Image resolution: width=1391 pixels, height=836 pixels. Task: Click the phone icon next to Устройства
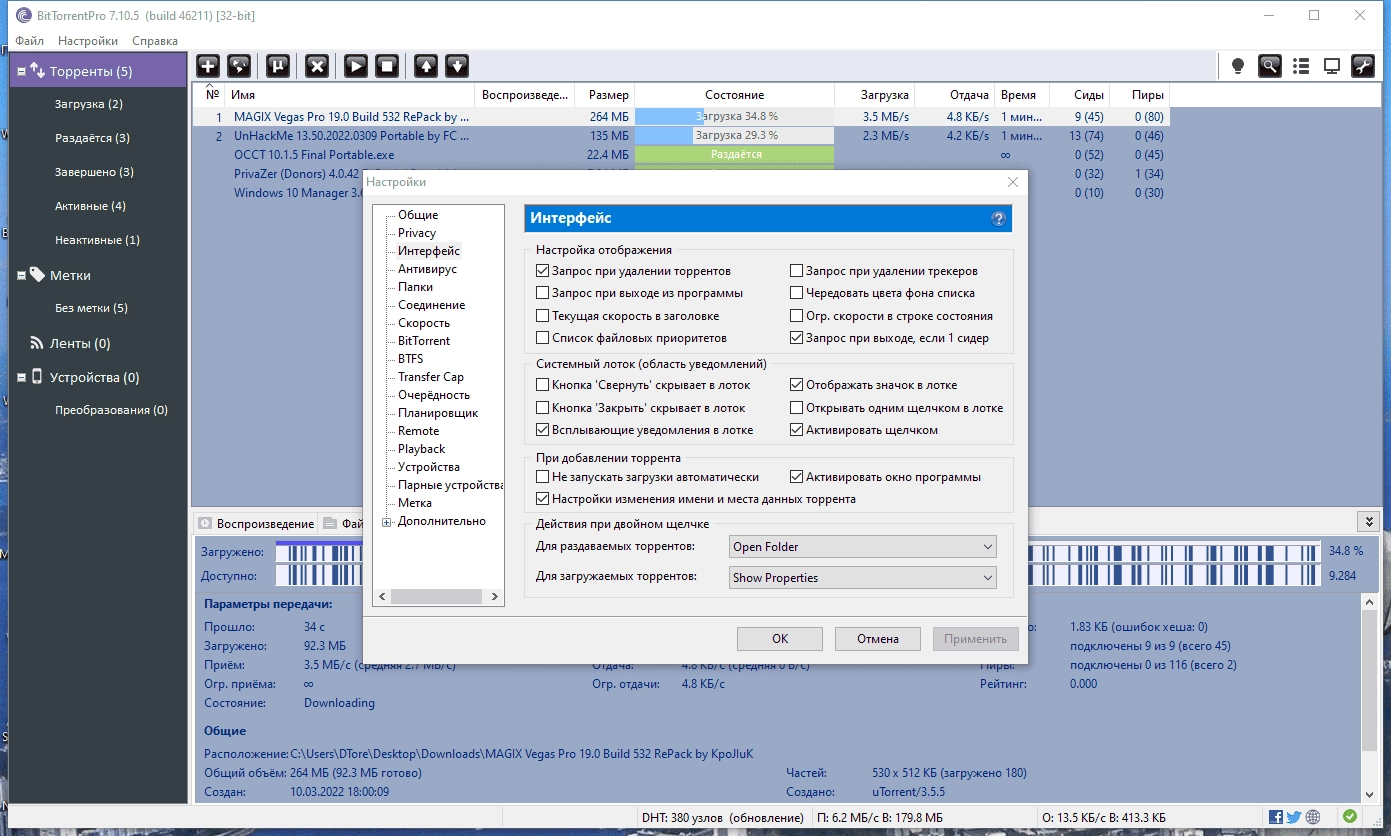(37, 377)
